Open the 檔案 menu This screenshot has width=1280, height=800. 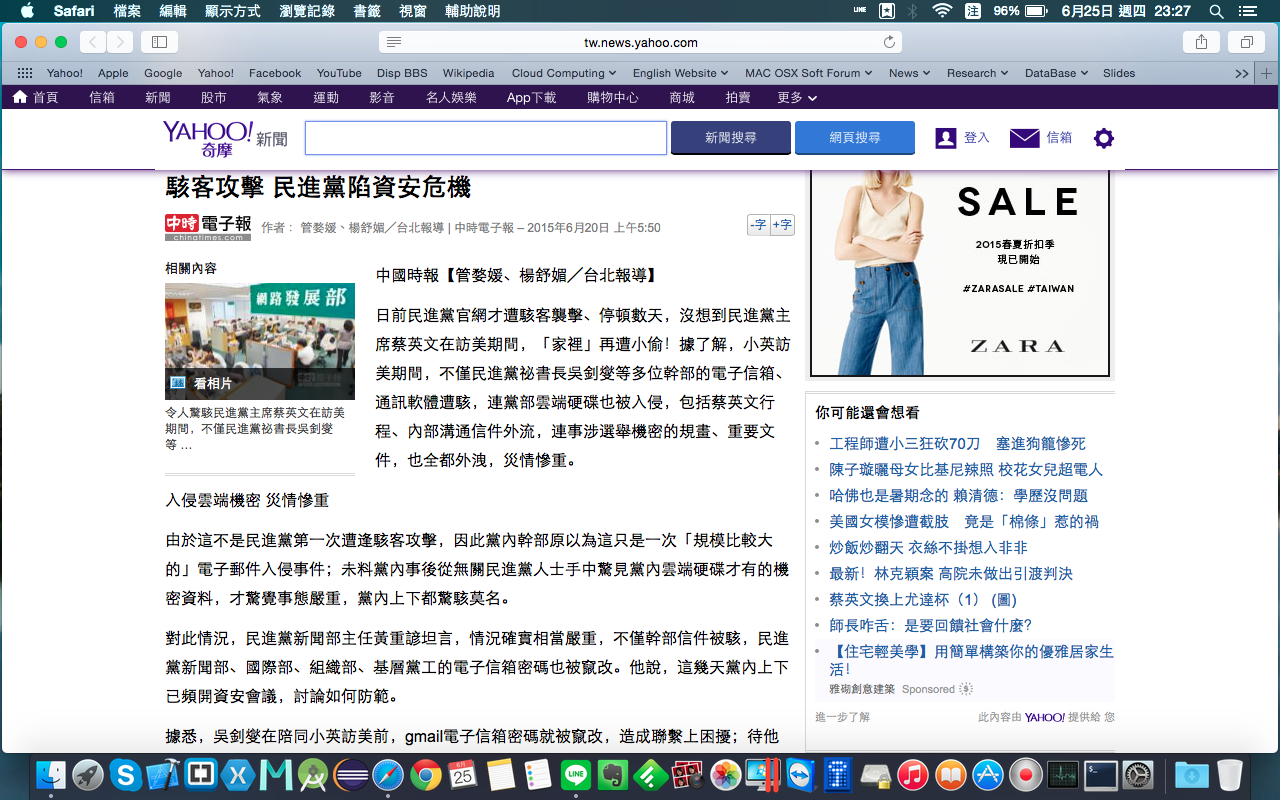coord(127,11)
